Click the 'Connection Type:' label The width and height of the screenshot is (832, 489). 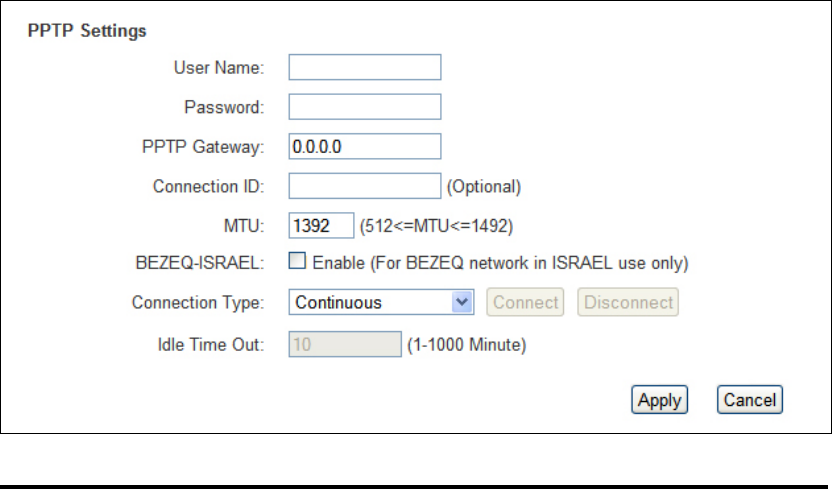[x=197, y=302]
